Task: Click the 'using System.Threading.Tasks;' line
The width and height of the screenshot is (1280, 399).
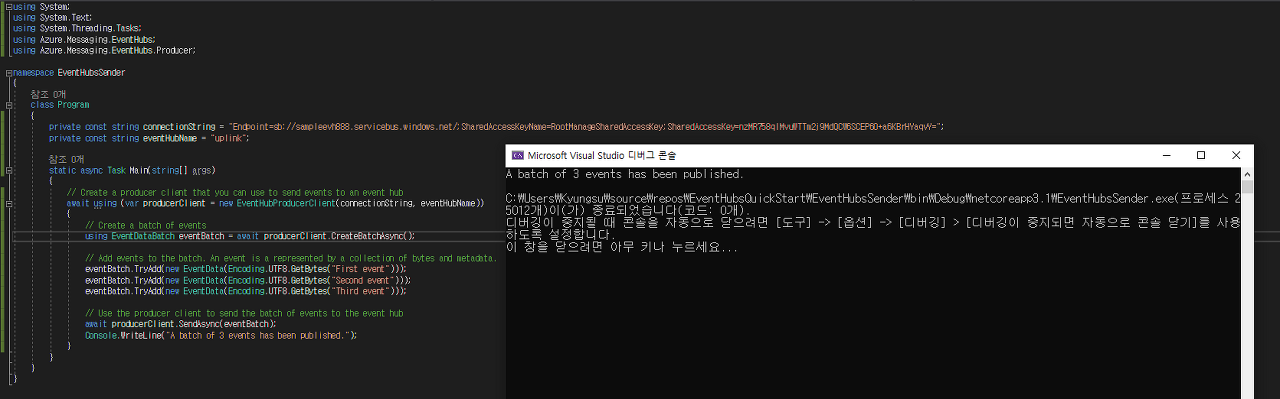Action: (x=77, y=28)
